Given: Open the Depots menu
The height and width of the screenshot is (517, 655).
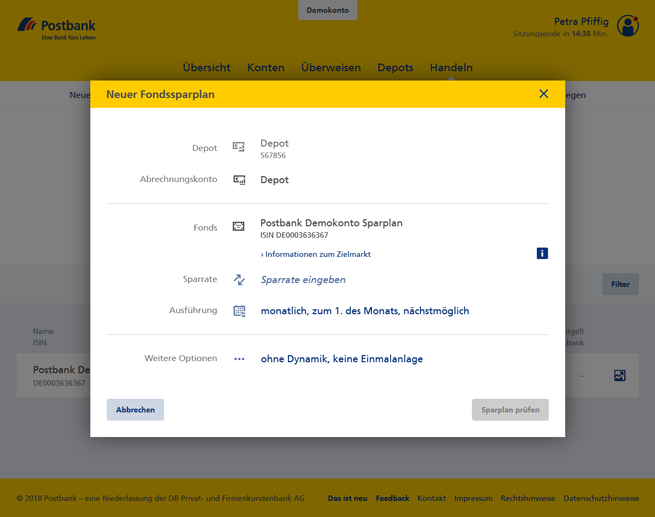Looking at the screenshot, I should point(395,68).
